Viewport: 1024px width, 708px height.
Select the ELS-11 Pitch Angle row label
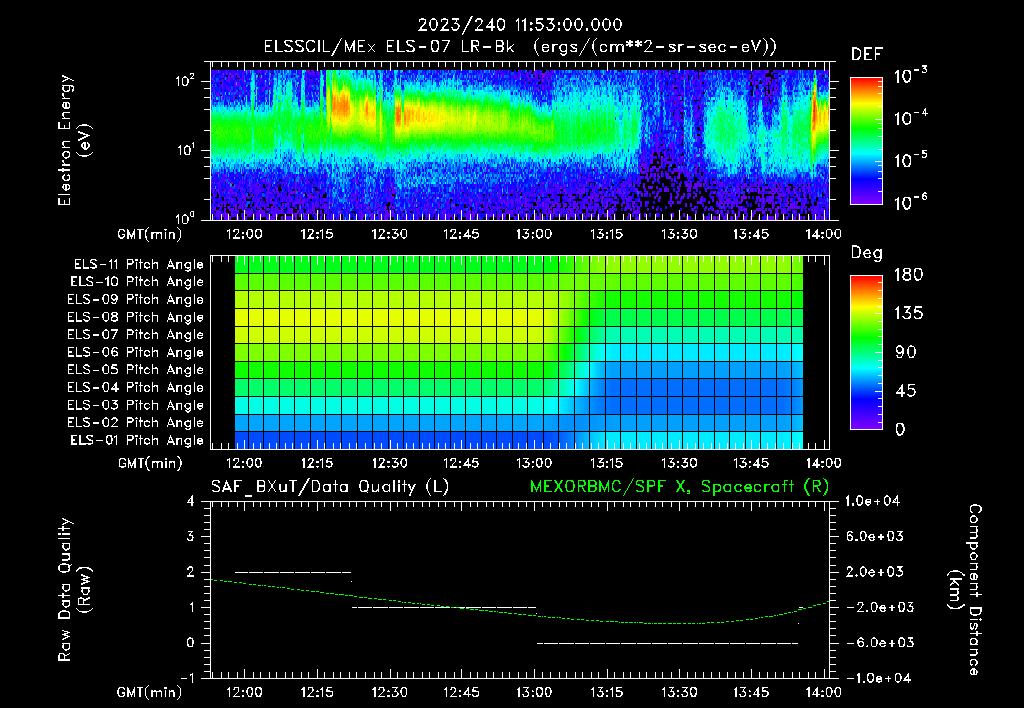138,265
